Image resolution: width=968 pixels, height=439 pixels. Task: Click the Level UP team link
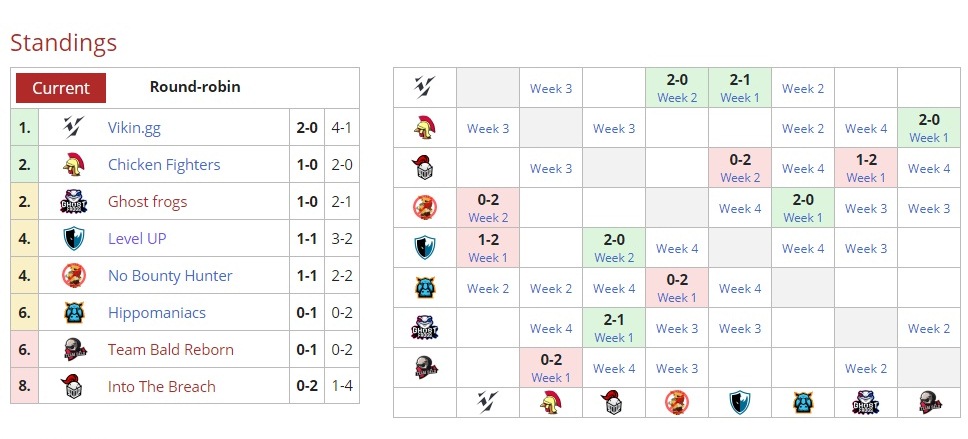tap(137, 238)
